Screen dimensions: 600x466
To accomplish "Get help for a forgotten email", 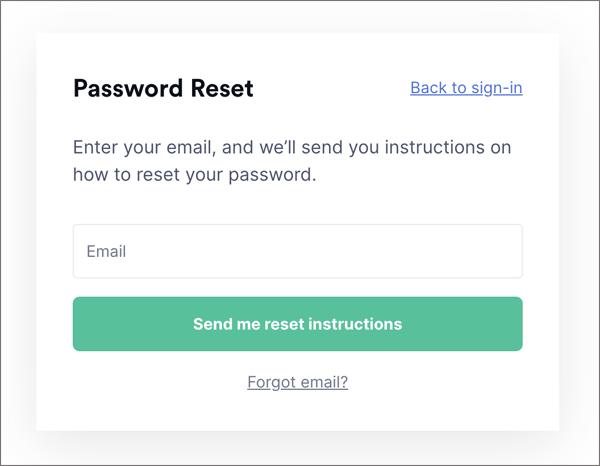I will tap(297, 381).
